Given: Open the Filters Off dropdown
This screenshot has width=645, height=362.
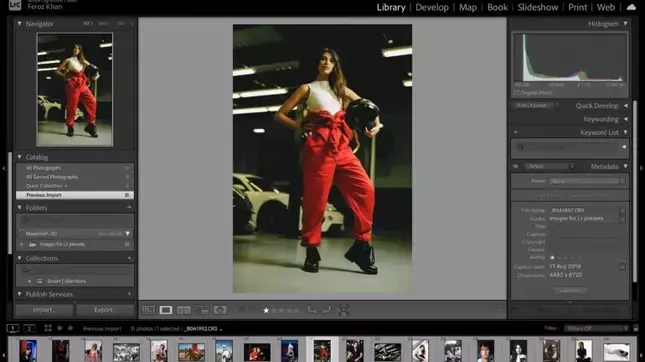Looking at the screenshot, I should (596, 328).
